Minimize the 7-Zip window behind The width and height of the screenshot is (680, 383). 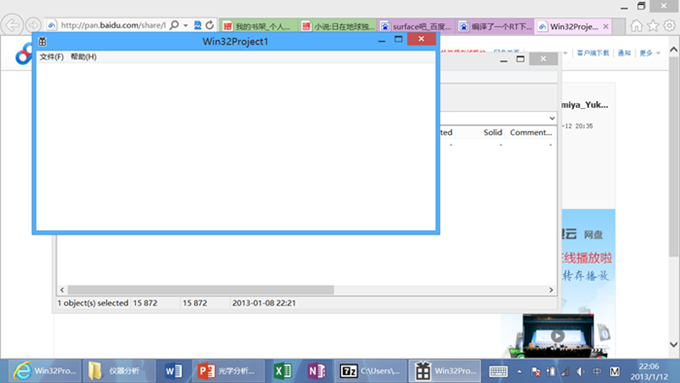coord(503,60)
